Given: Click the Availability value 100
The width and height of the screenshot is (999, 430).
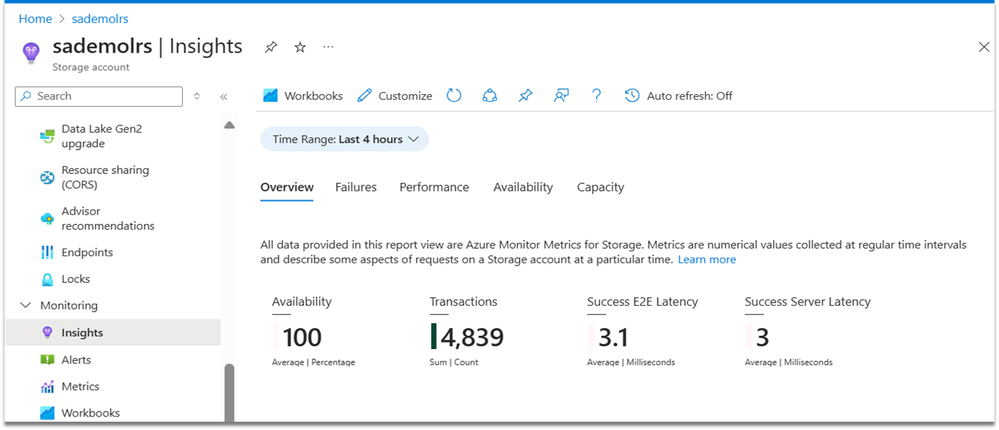Looking at the screenshot, I should tap(302, 337).
